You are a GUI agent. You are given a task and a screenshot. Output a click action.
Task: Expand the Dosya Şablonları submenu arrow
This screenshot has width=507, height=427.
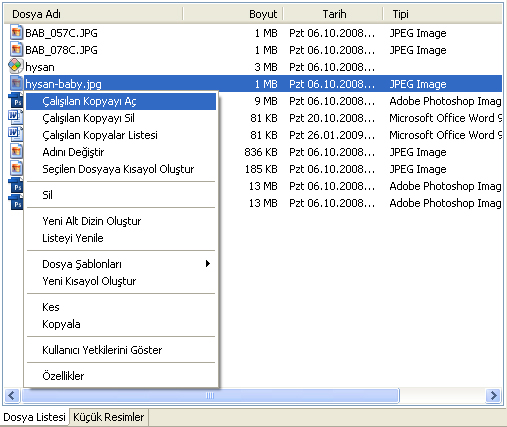[208, 264]
